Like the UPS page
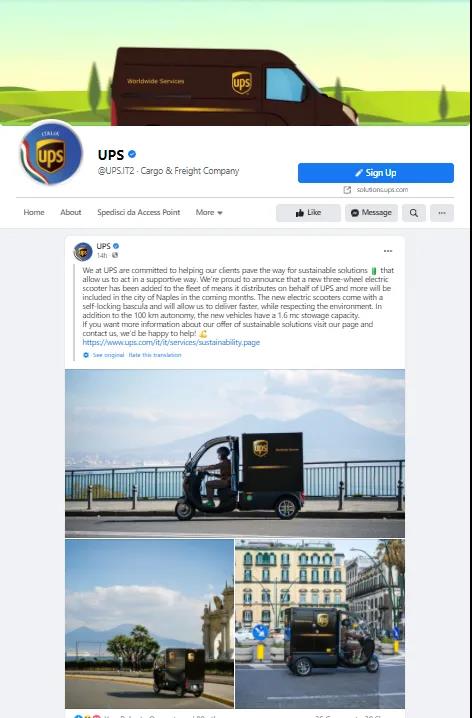Image resolution: width=472 pixels, height=718 pixels. tap(308, 213)
